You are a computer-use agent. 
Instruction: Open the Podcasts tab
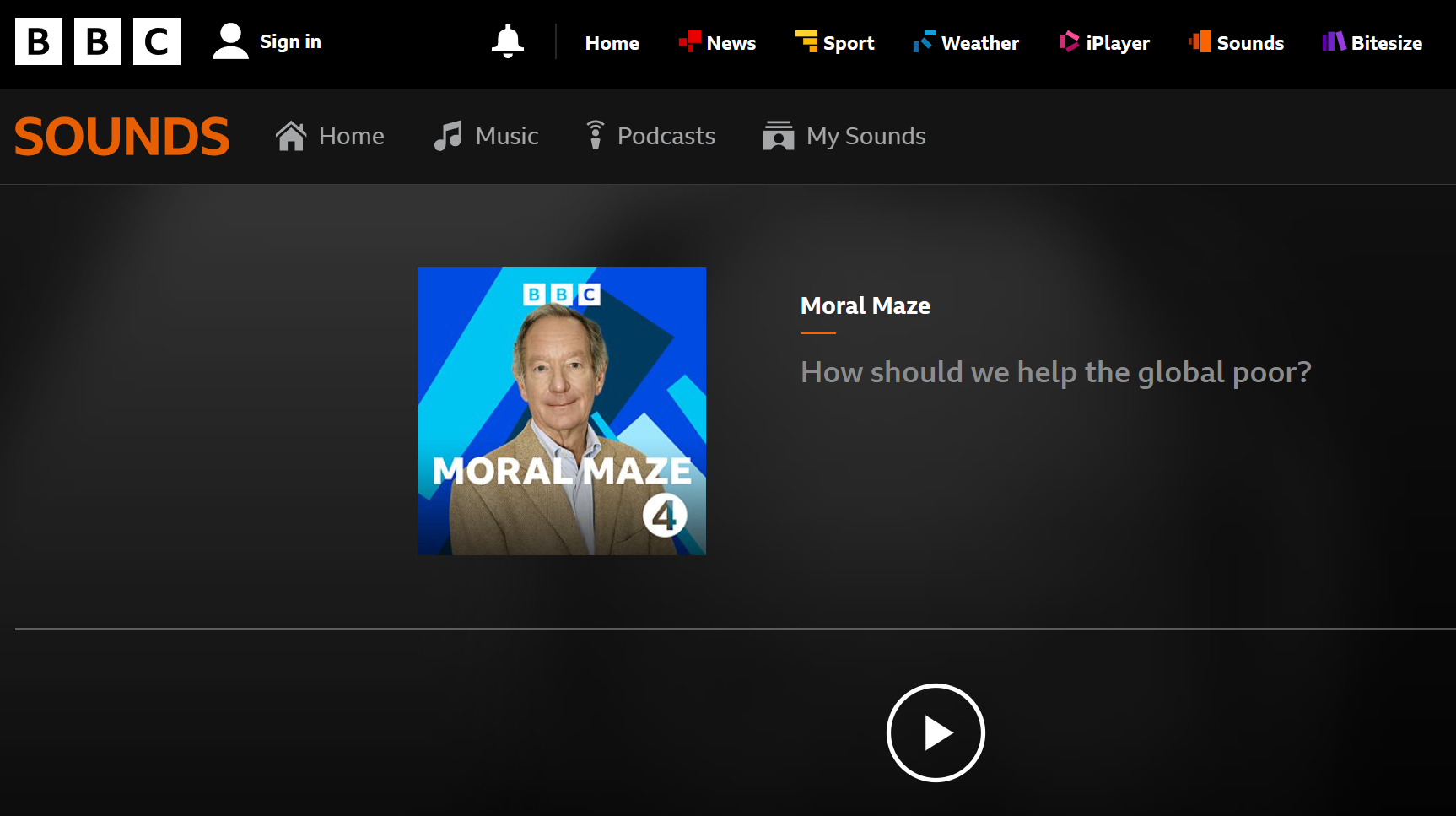tap(666, 136)
